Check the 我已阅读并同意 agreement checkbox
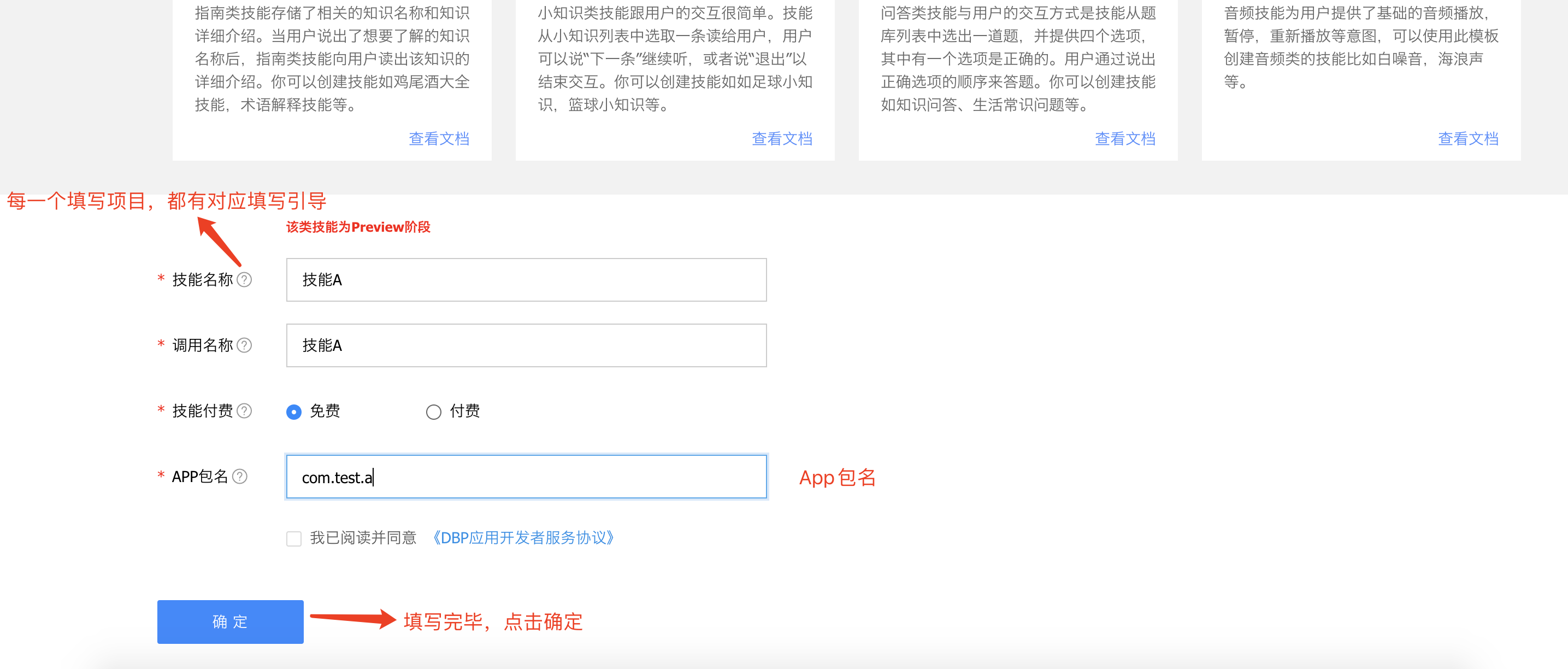1568x669 pixels. click(294, 539)
